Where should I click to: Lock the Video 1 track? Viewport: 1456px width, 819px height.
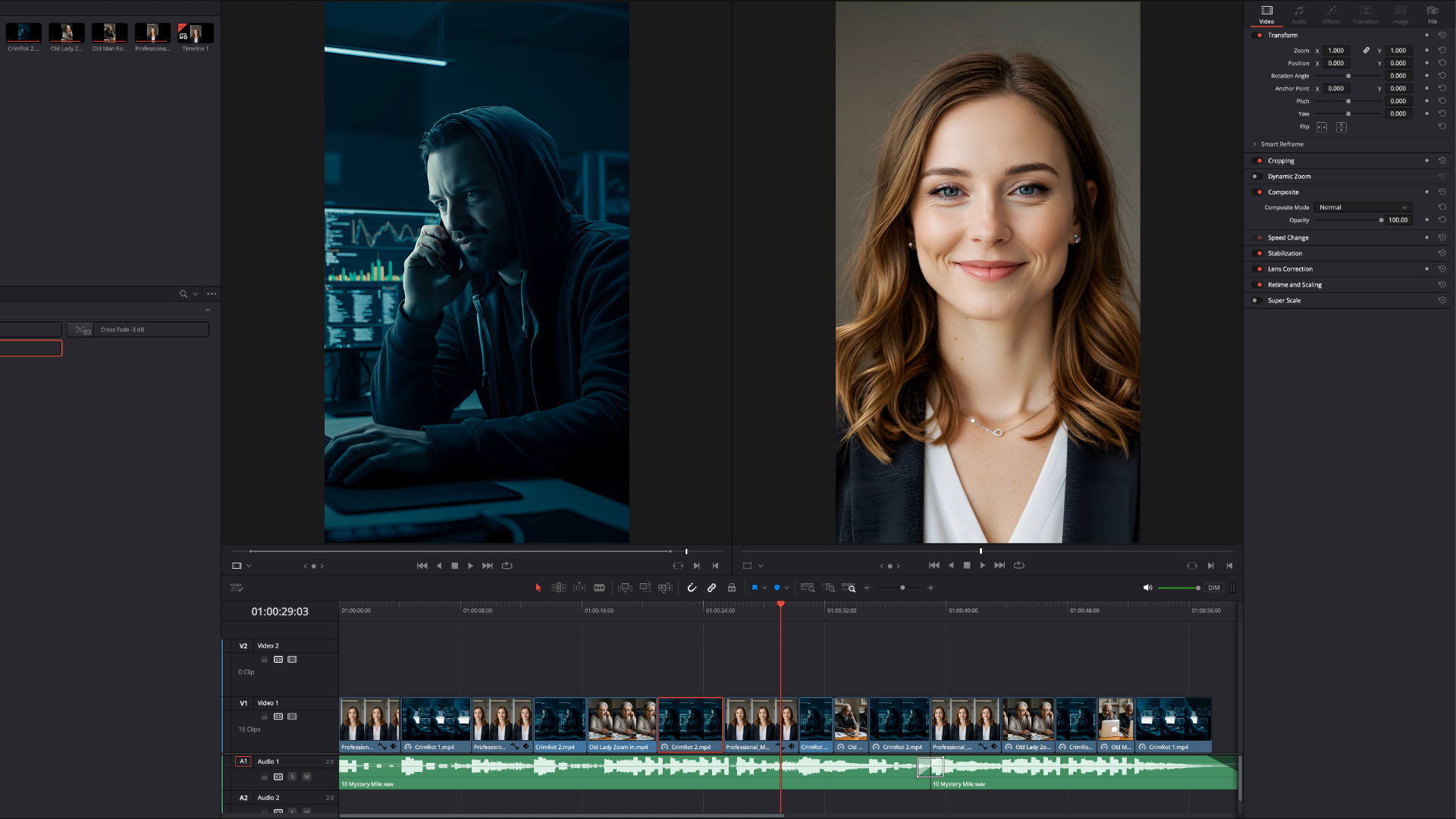[x=265, y=717]
